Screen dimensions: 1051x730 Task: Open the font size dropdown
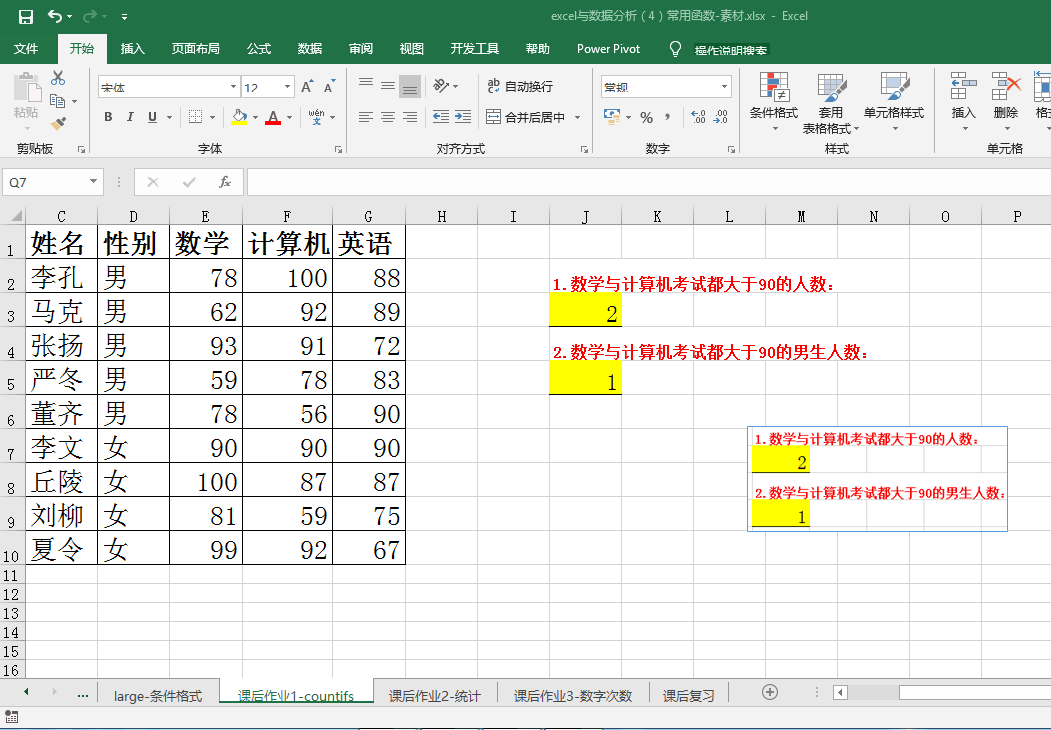[x=288, y=86]
